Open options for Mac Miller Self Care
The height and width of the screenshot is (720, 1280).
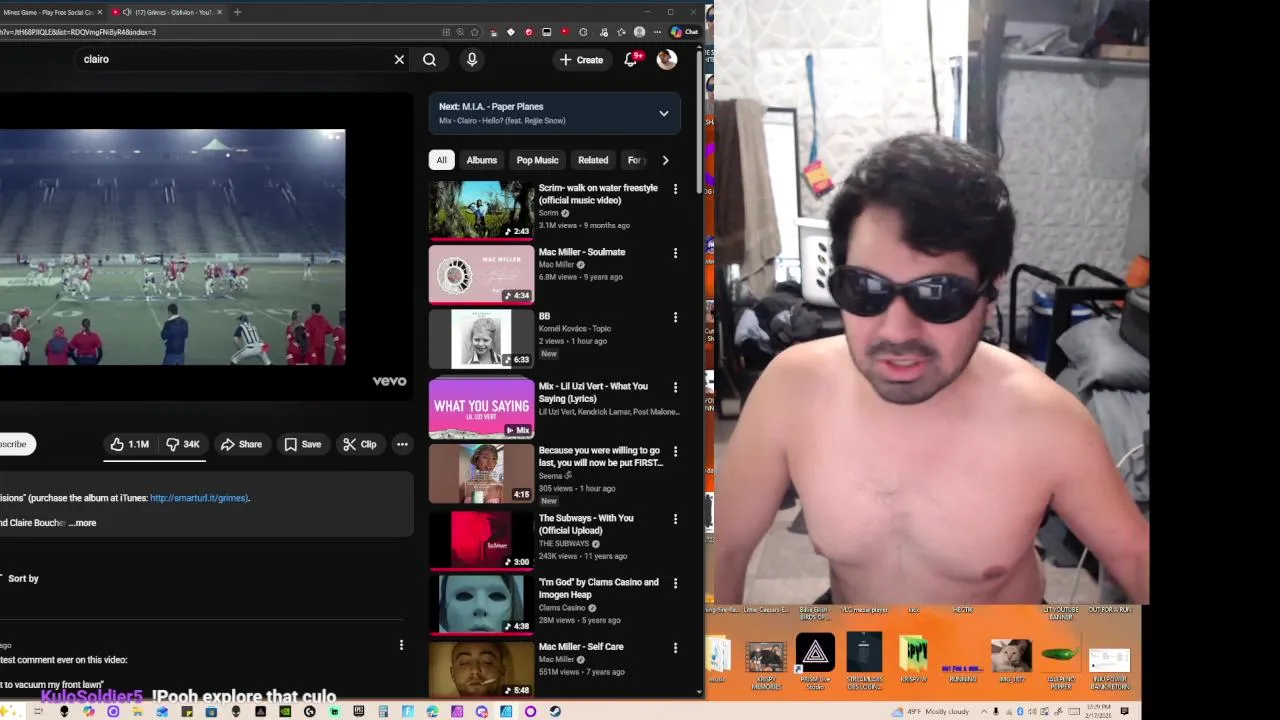click(x=675, y=647)
